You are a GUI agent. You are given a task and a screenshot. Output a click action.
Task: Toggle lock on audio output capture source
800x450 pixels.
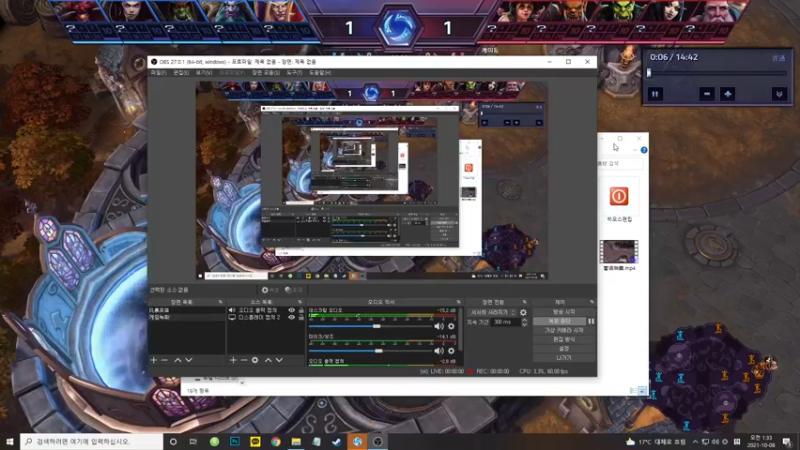[301, 310]
